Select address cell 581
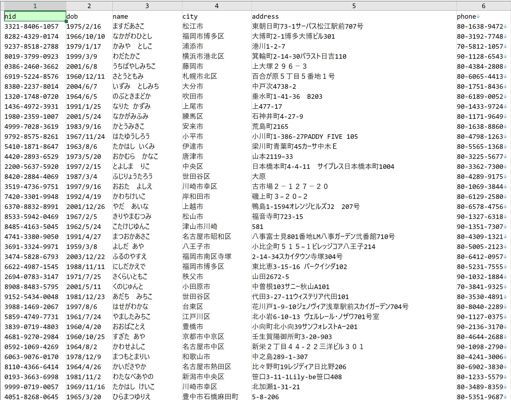The image size is (511, 400). coord(354,226)
